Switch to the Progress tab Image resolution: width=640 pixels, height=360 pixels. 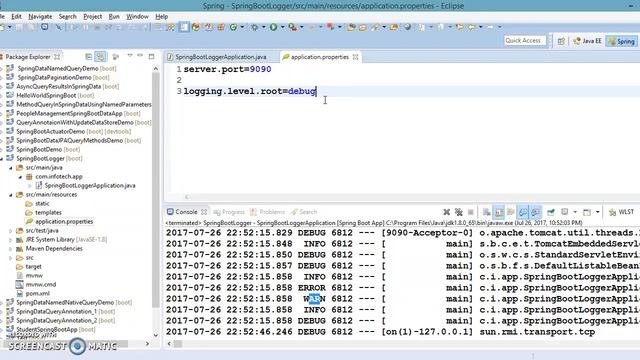pos(229,212)
